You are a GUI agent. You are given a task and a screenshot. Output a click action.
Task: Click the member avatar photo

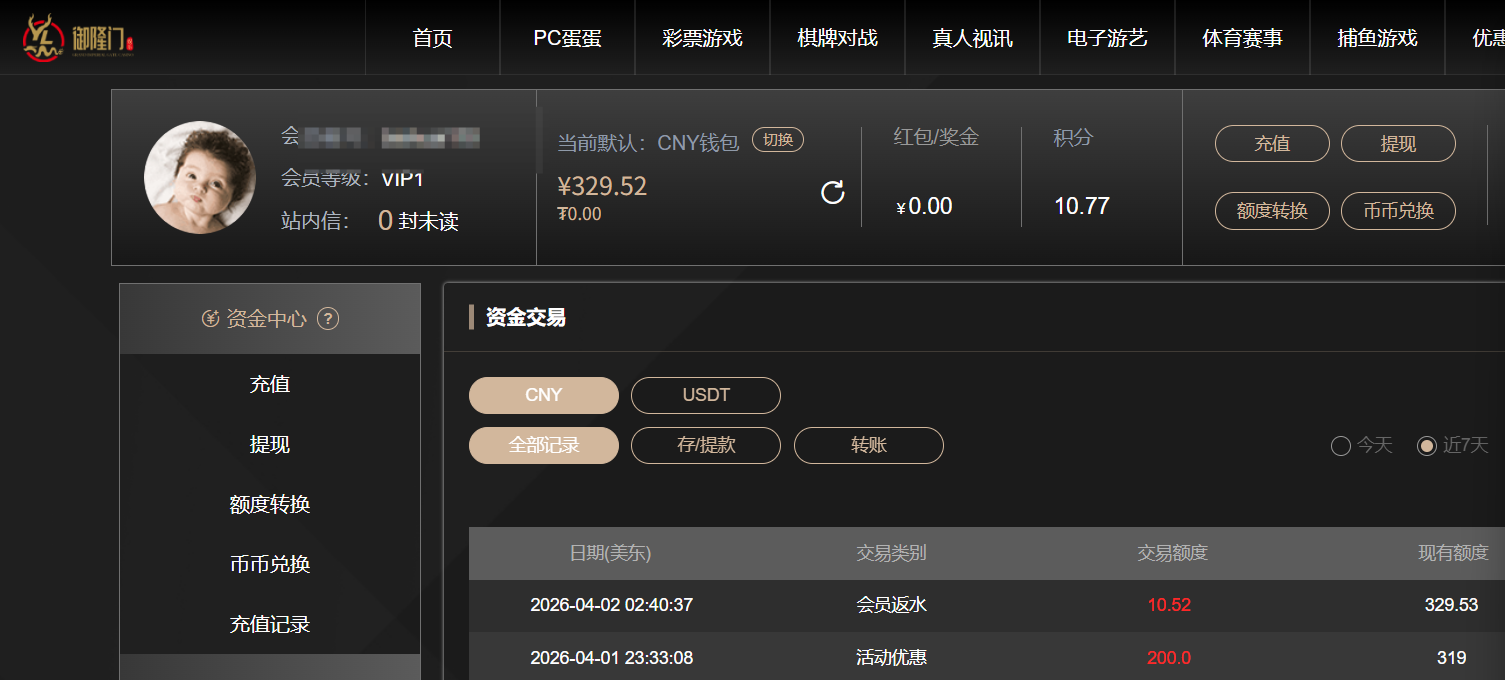pyautogui.click(x=200, y=177)
